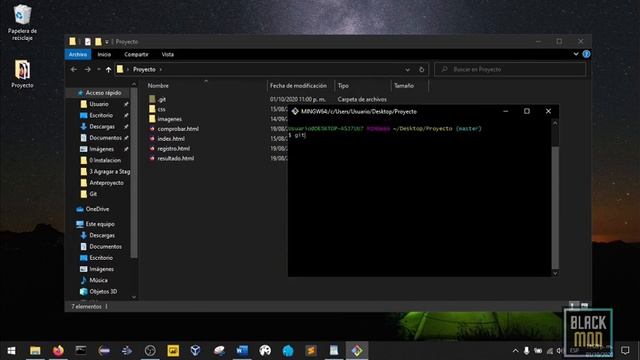Show hidden system tray icons
This screenshot has height=360, width=640.
point(515,351)
